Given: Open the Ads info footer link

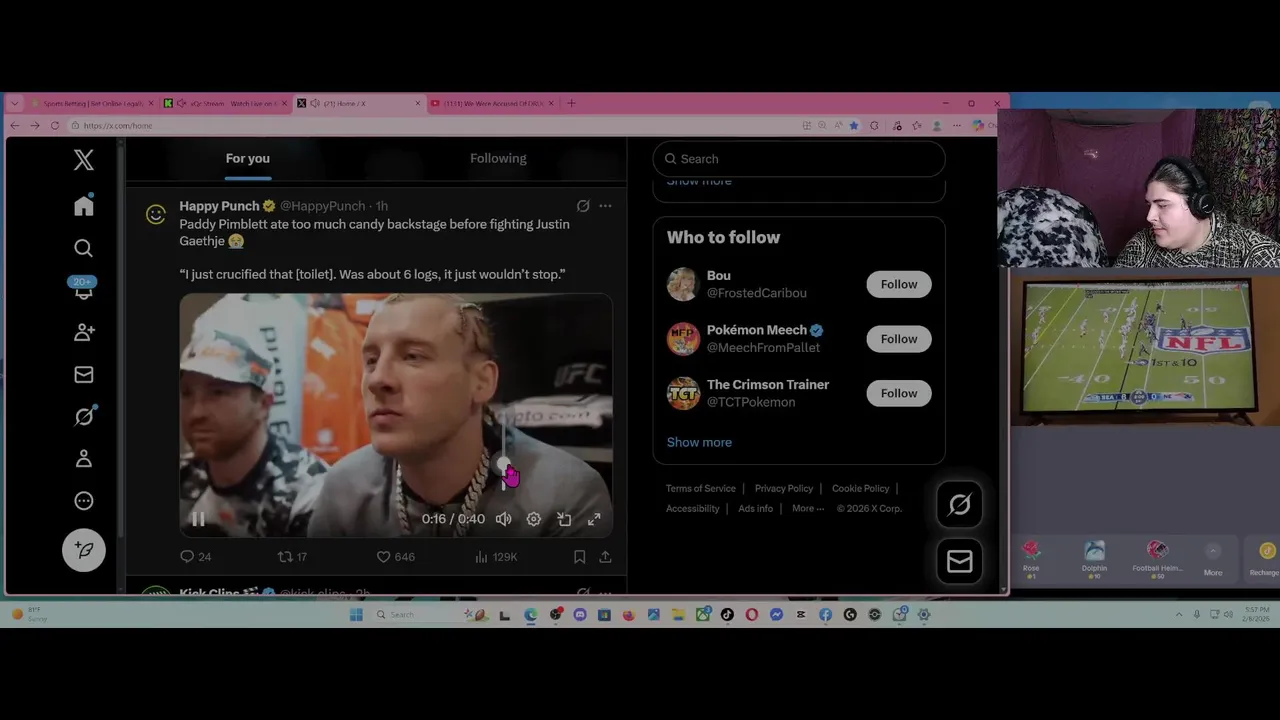Looking at the screenshot, I should tap(756, 508).
